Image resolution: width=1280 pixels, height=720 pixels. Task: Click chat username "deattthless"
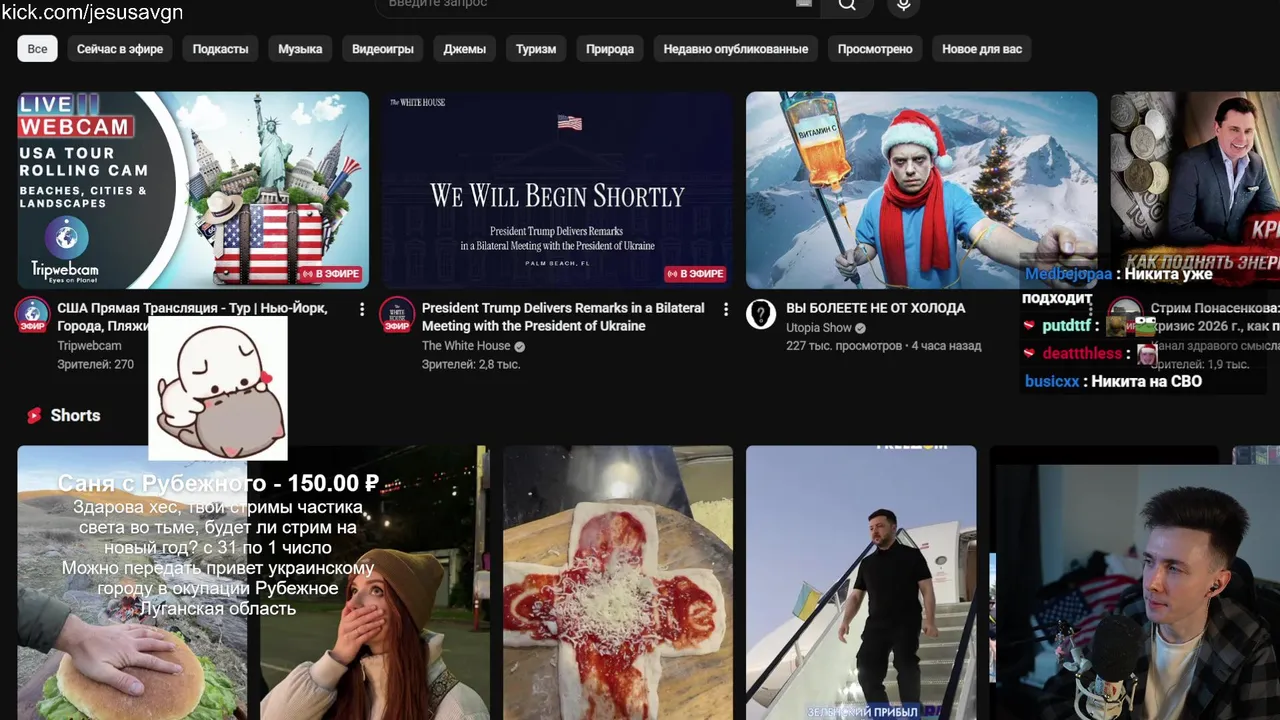point(1082,353)
